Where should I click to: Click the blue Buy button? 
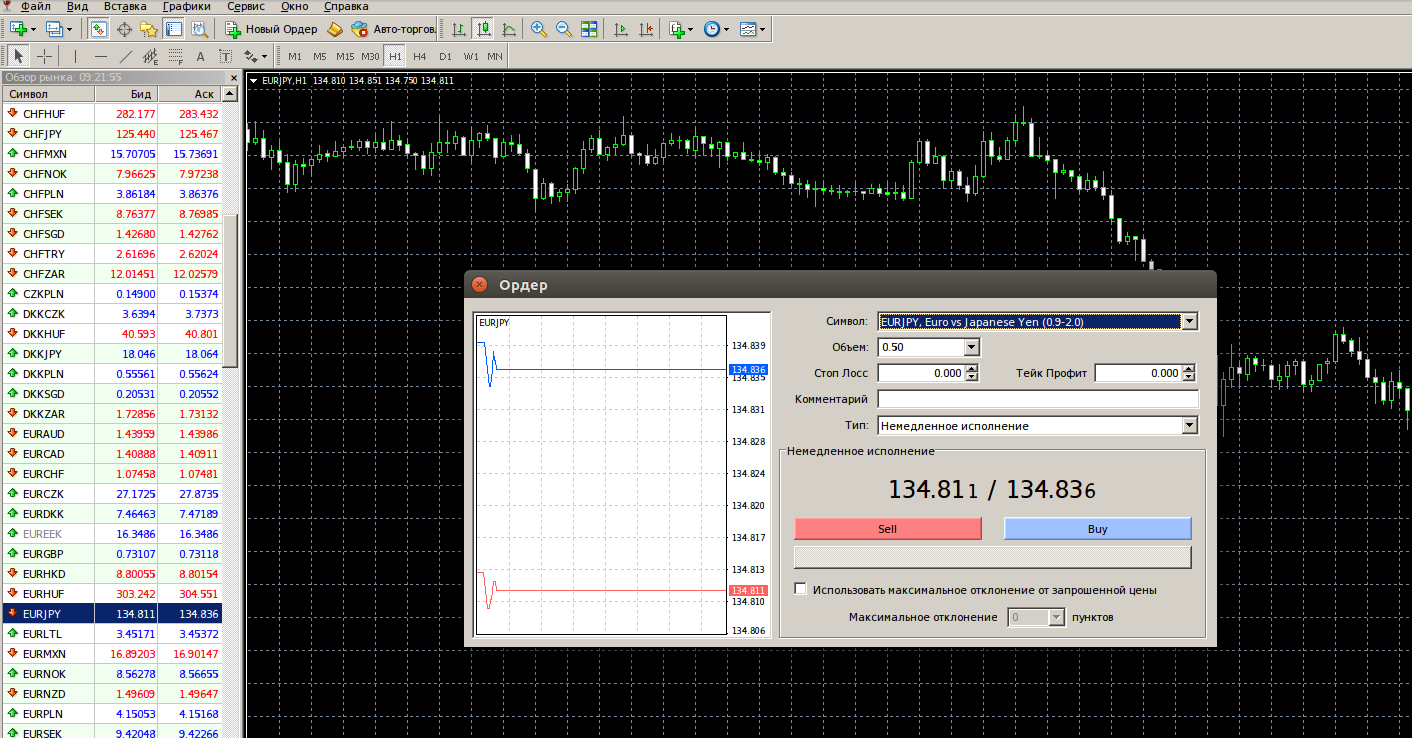click(1098, 529)
